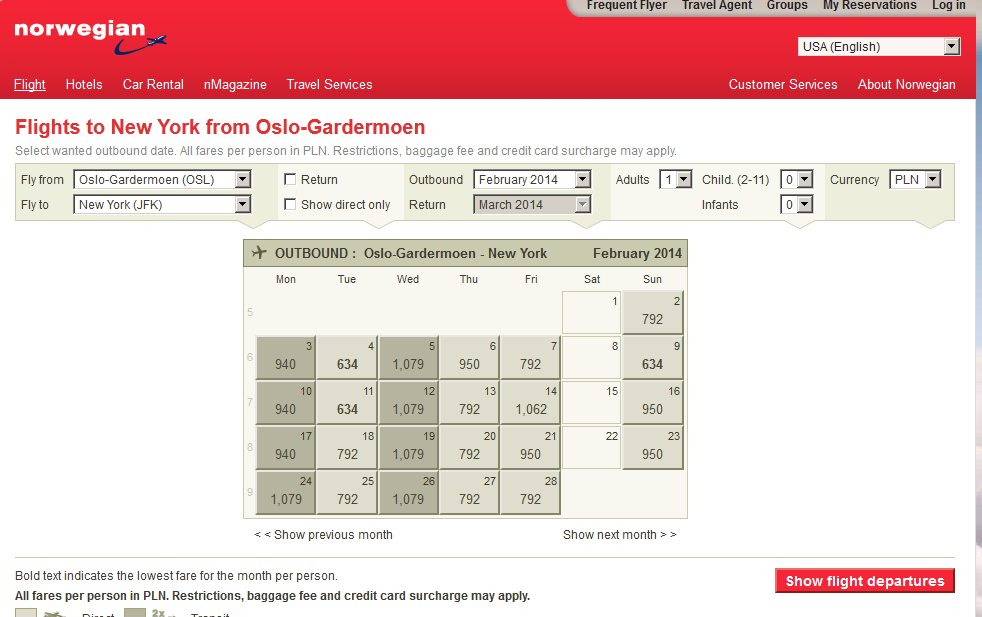Image resolution: width=982 pixels, height=617 pixels.
Task: Open the Fly to New York dropdown
Action: click(162, 204)
